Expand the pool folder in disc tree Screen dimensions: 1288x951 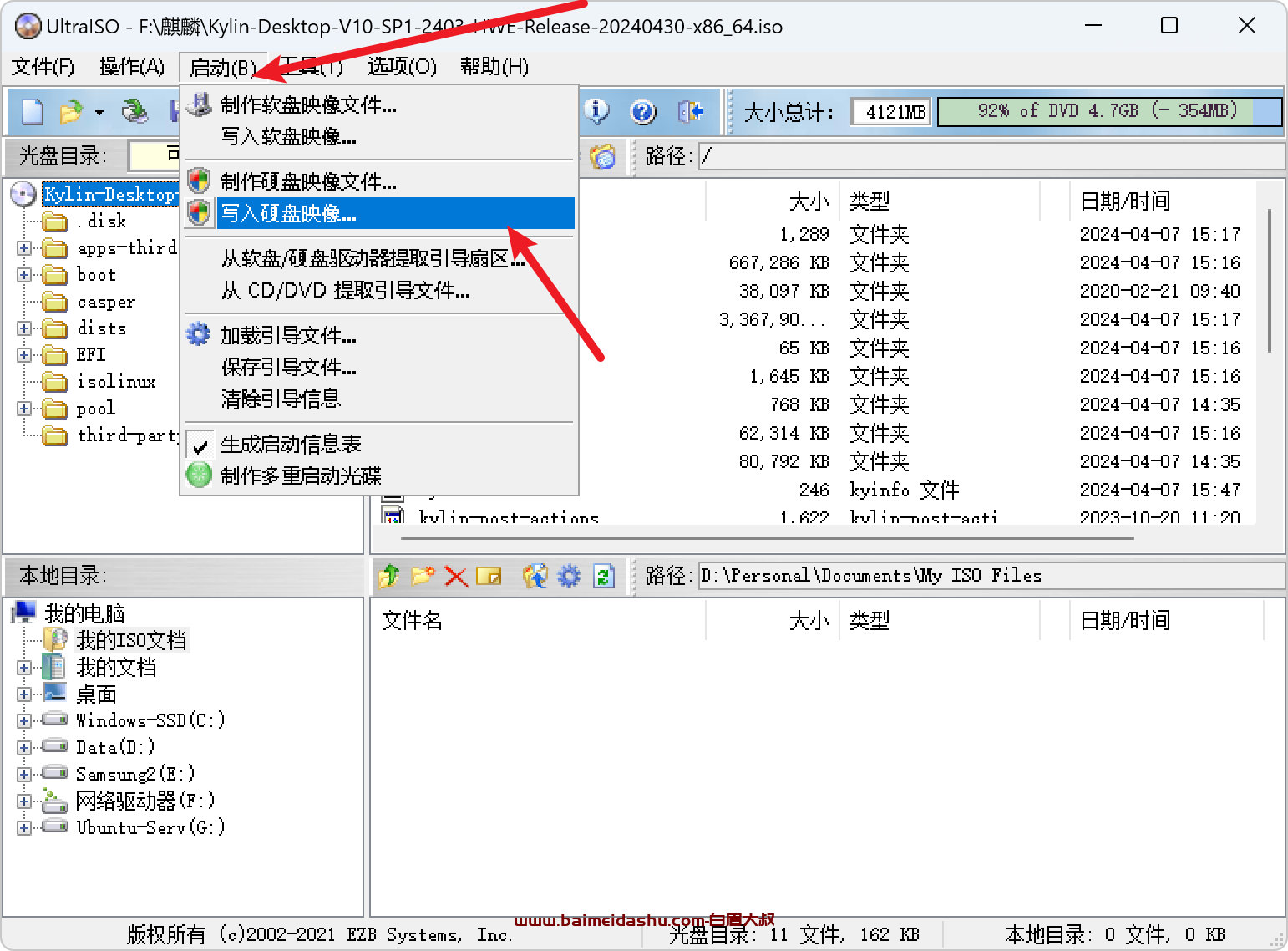[24, 409]
